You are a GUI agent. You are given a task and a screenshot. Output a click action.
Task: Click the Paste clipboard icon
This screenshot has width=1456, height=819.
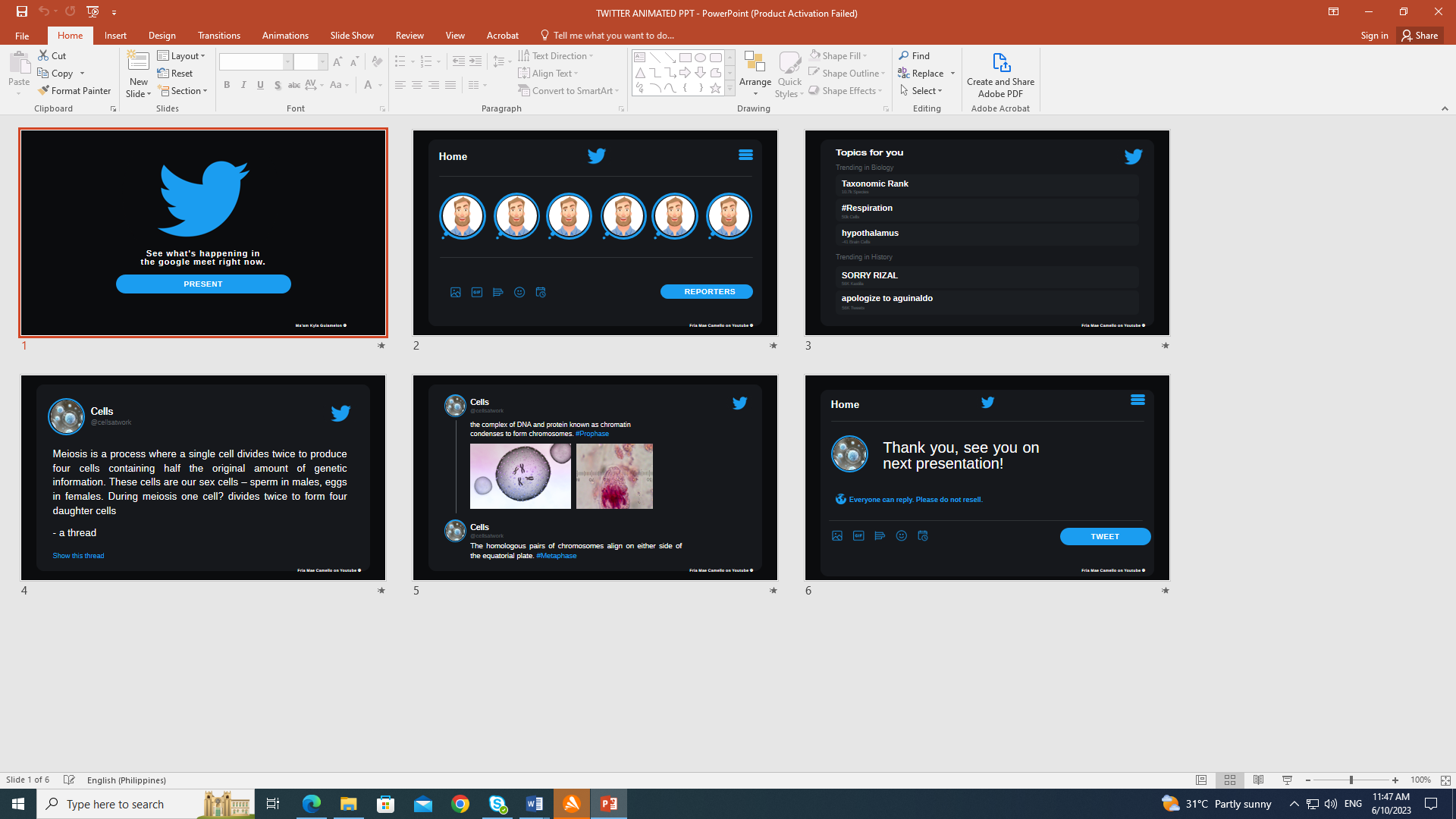point(19,63)
